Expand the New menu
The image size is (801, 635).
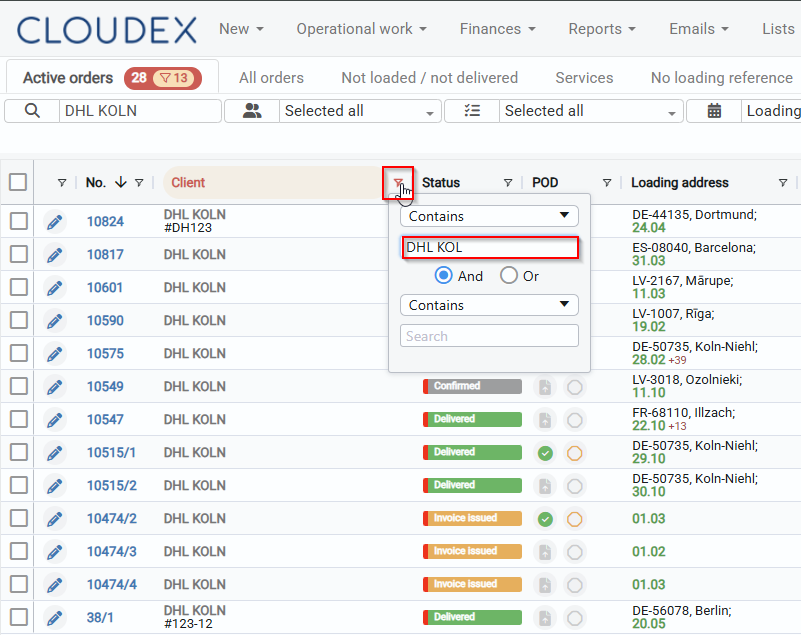pos(241,29)
